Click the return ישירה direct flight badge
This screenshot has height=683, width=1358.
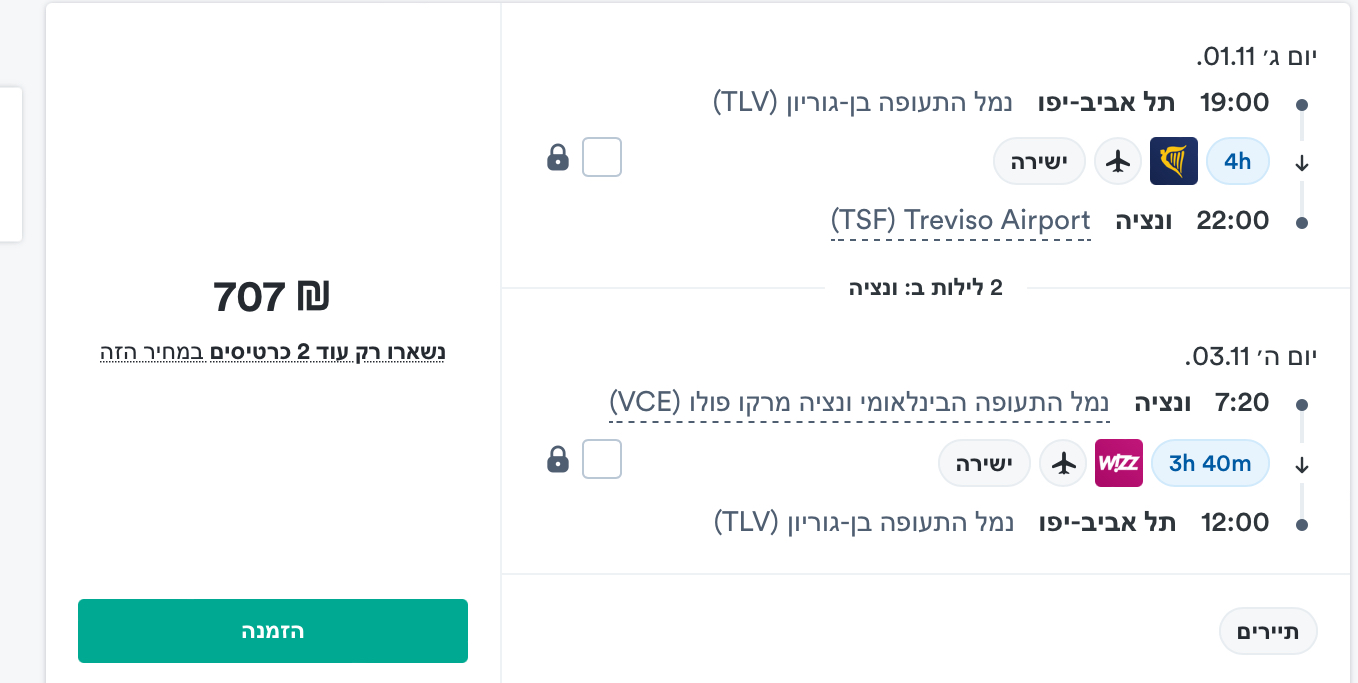984,463
